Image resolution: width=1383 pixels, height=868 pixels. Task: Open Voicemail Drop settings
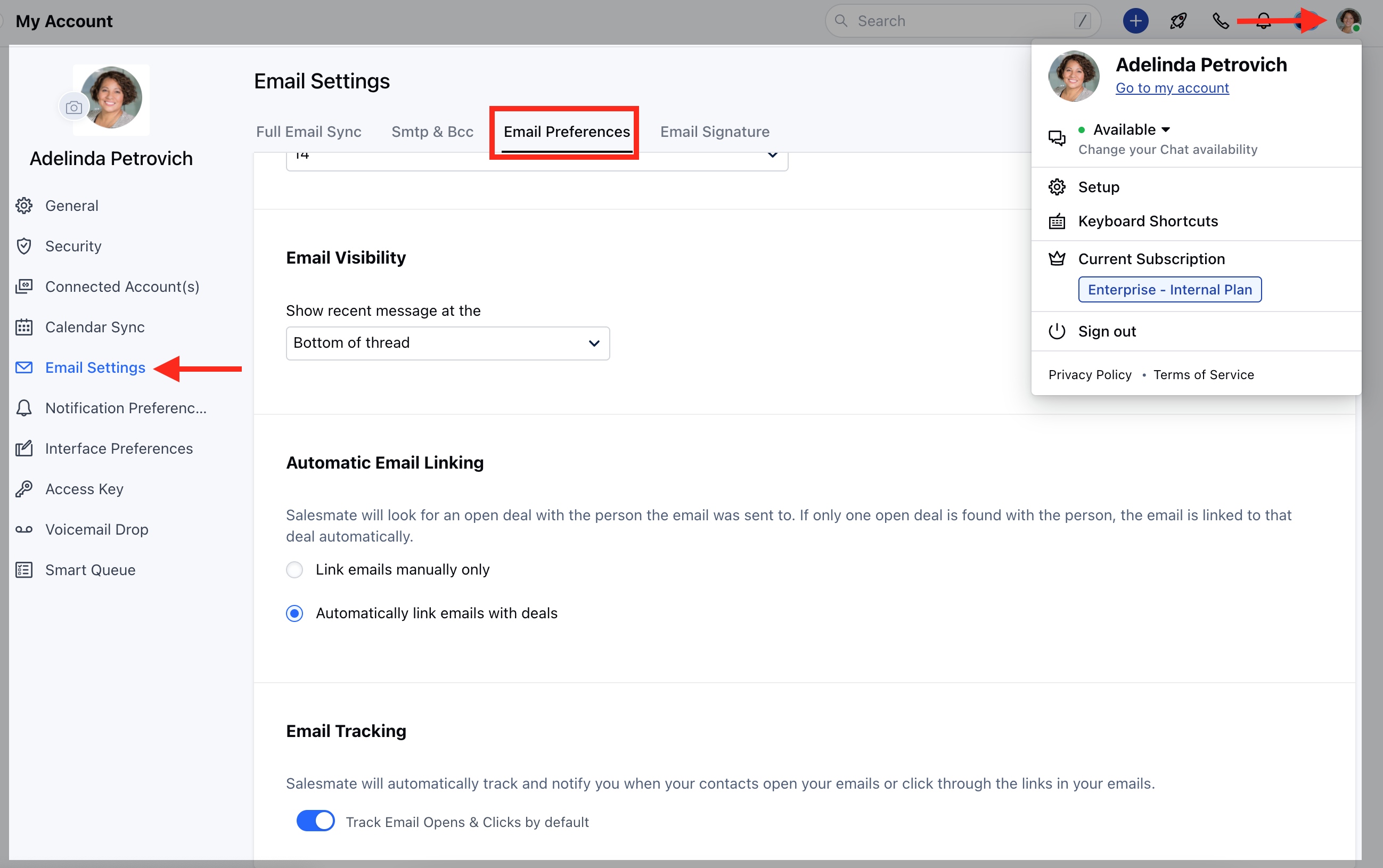(x=96, y=529)
